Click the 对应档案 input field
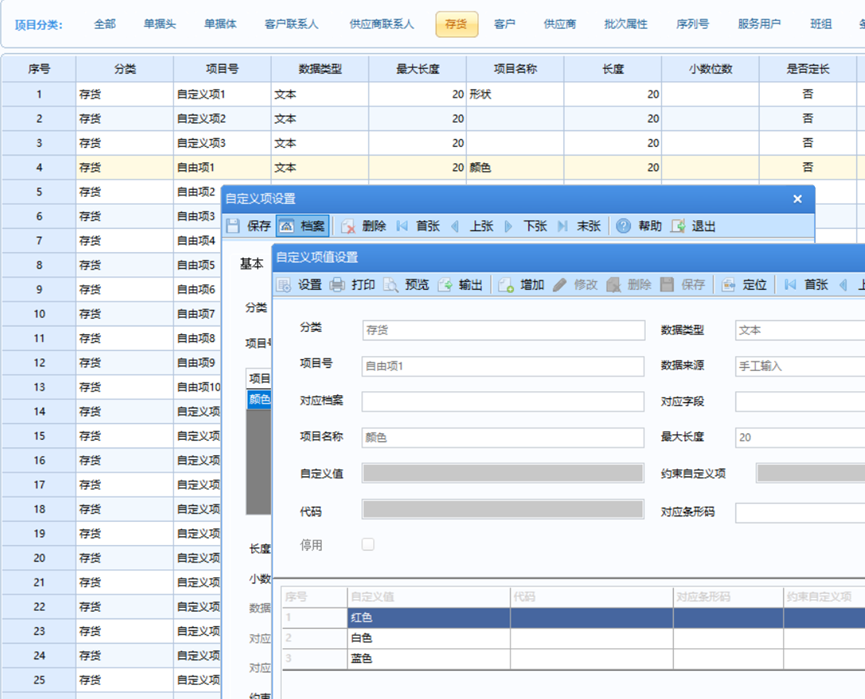 pyautogui.click(x=503, y=402)
